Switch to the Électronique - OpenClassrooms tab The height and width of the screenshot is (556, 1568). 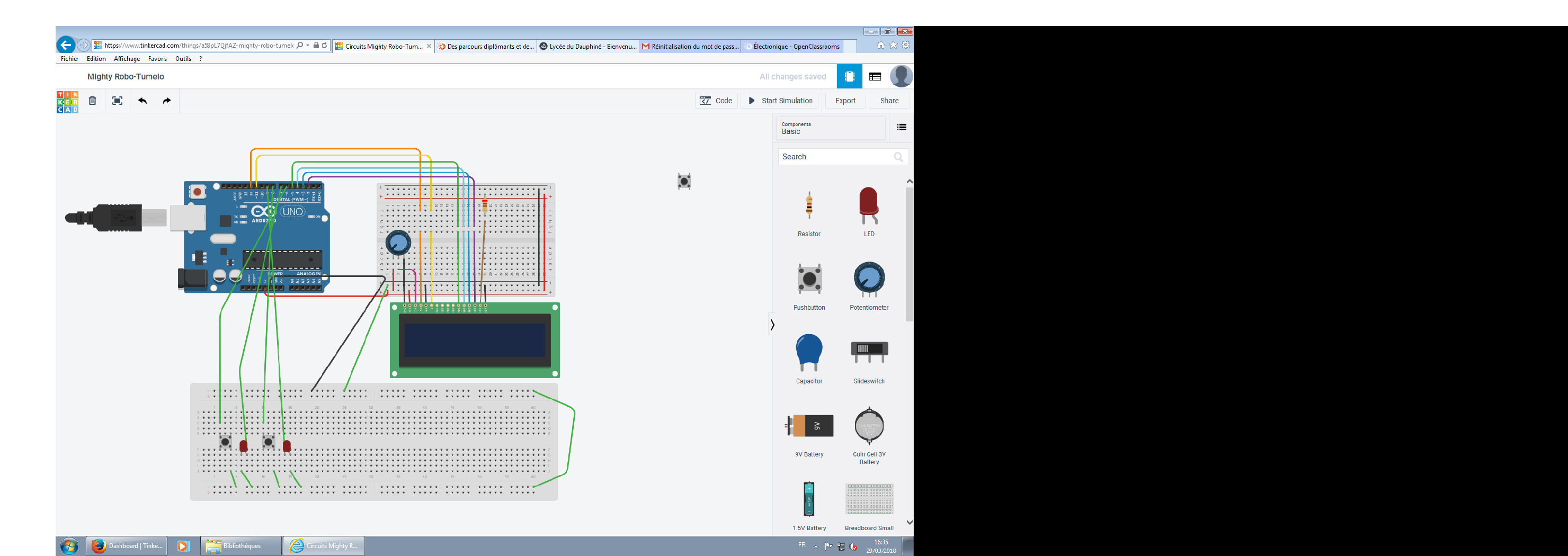[792, 46]
